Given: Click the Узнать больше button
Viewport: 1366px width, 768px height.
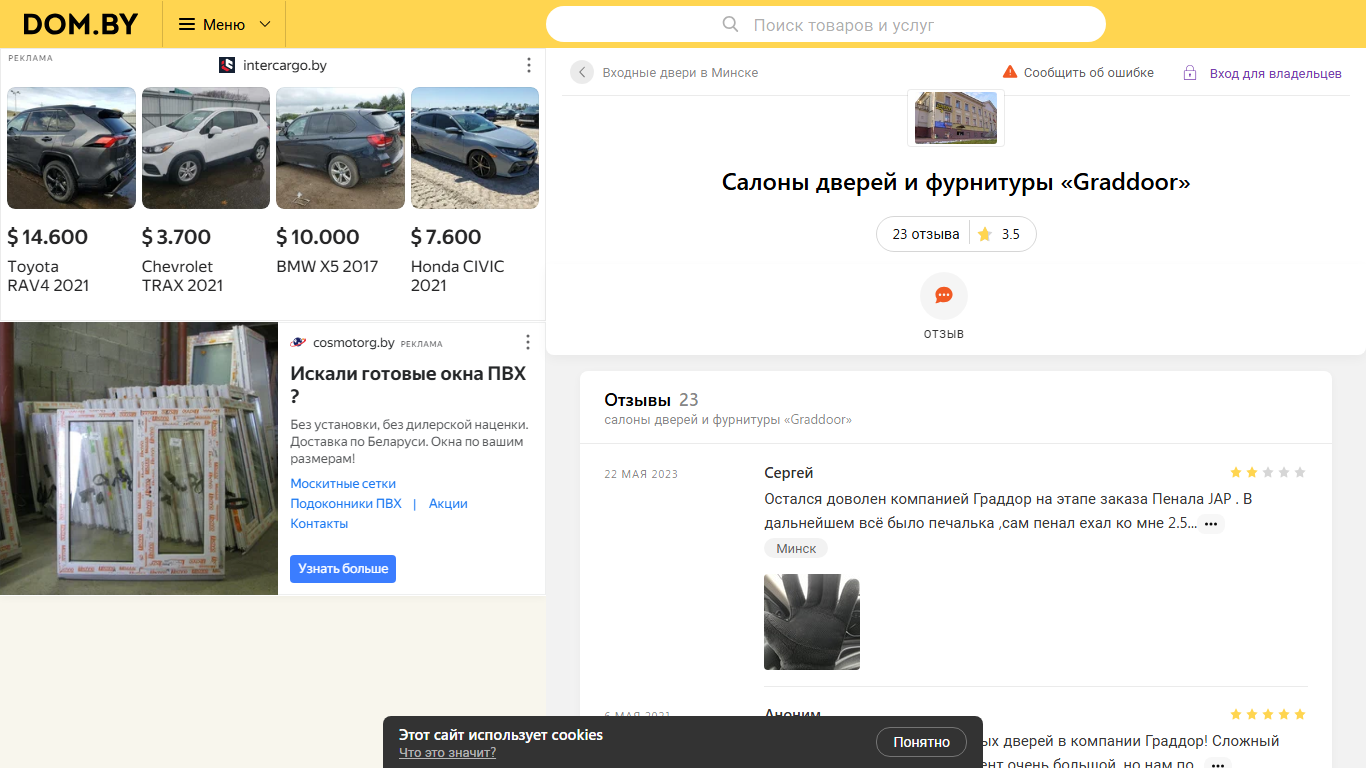Looking at the screenshot, I should [x=343, y=568].
